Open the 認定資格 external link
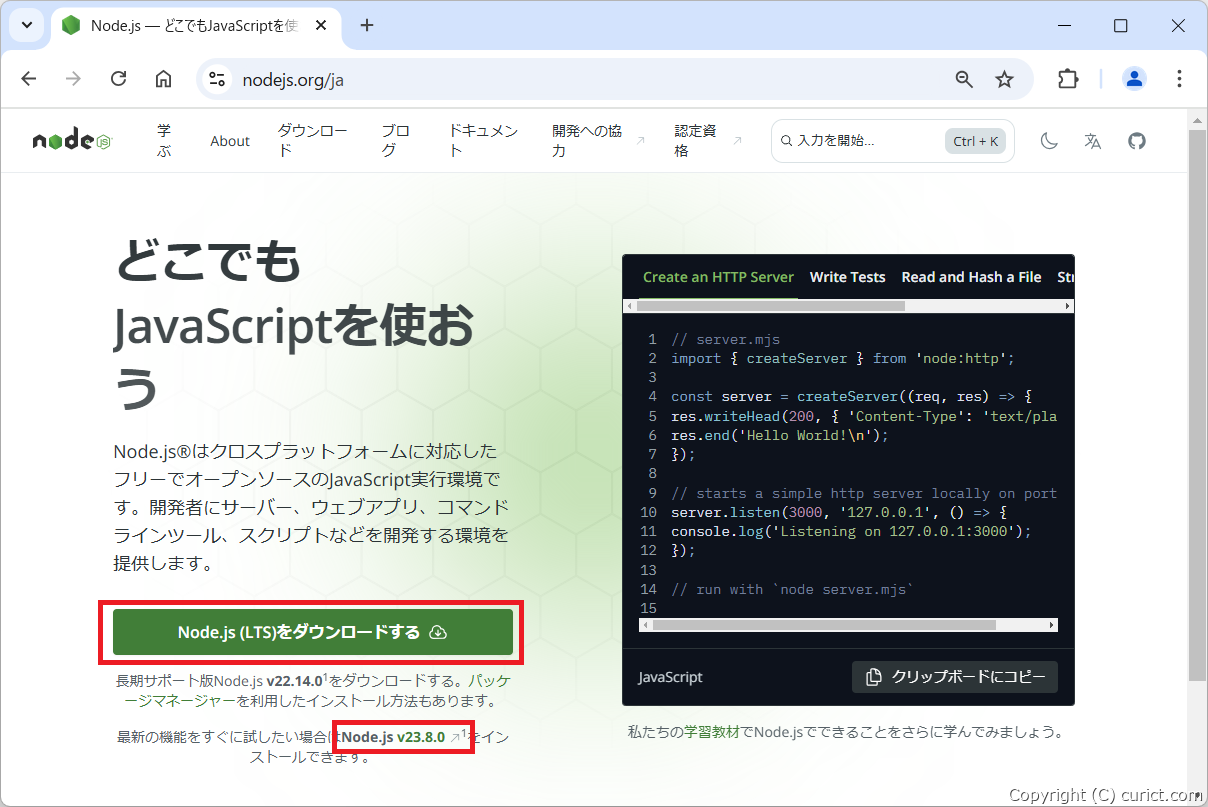 (x=708, y=141)
